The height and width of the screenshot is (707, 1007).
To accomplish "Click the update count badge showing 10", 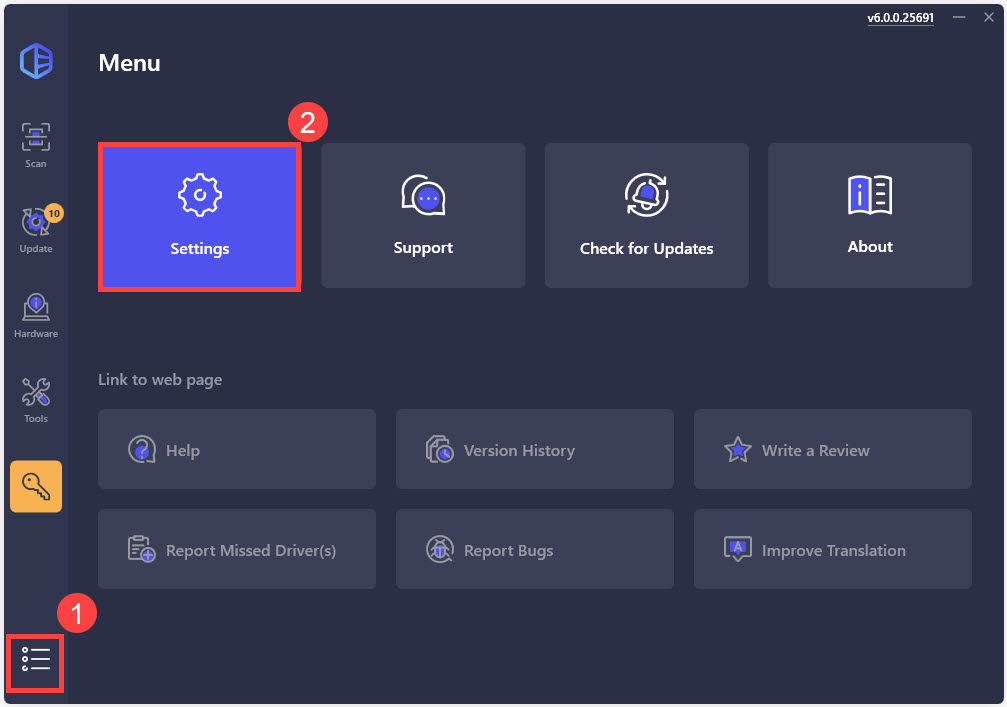I will 54,212.
